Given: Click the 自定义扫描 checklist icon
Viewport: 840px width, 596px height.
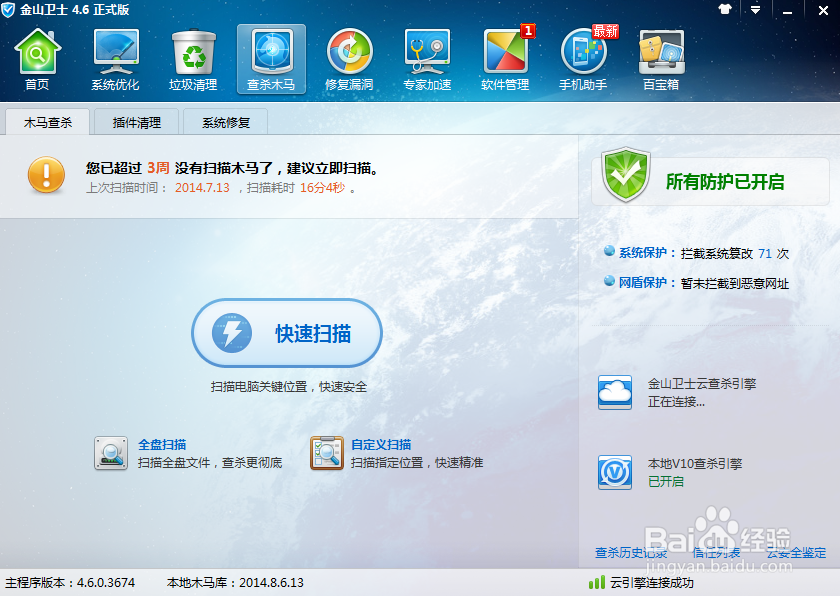Looking at the screenshot, I should [327, 453].
